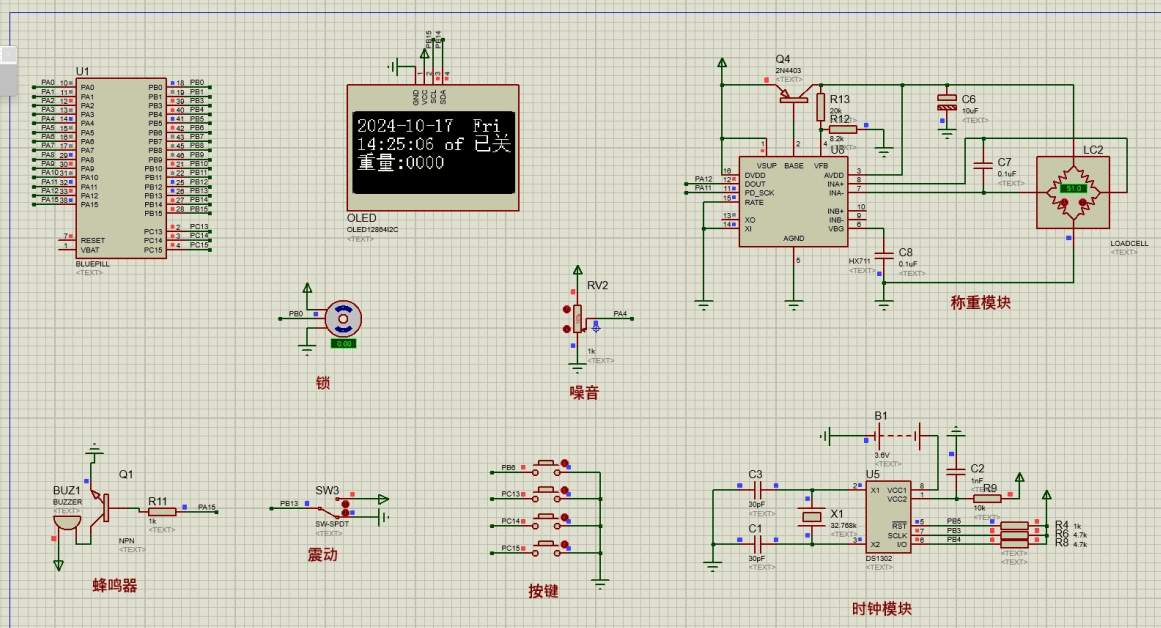Click the 时钟模块 section label

tap(882, 609)
